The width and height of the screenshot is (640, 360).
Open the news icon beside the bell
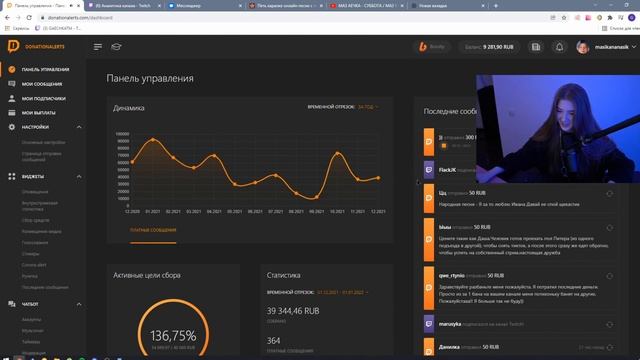(536, 47)
